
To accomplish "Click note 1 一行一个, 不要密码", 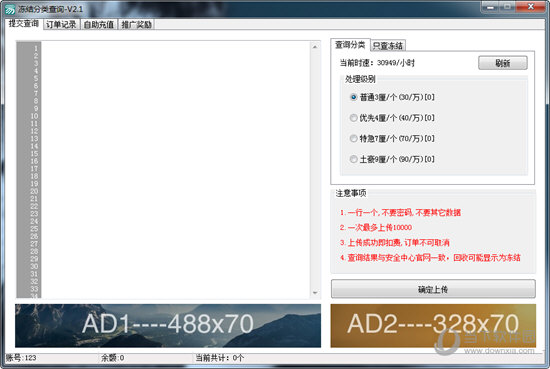I will 400,213.
